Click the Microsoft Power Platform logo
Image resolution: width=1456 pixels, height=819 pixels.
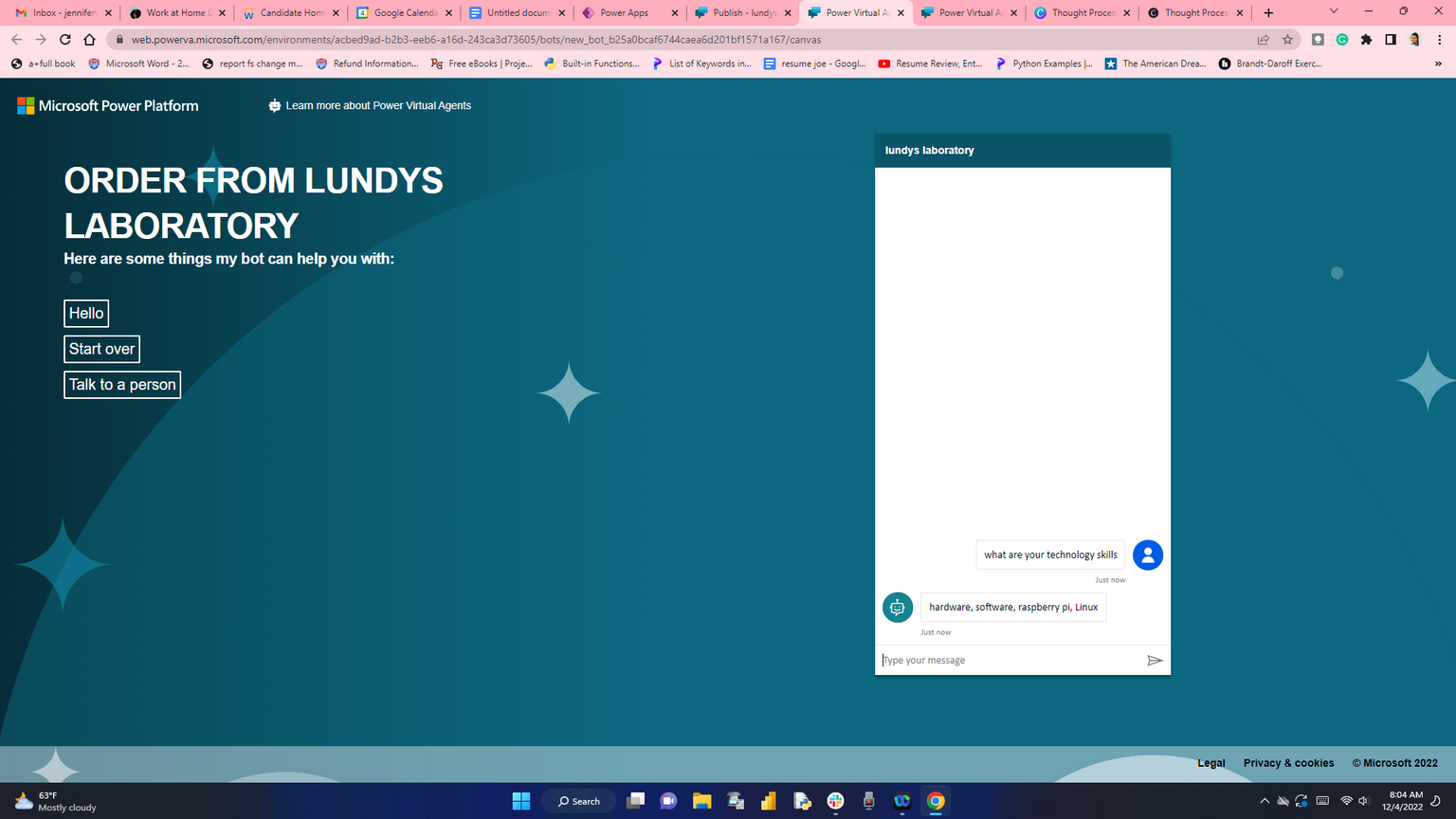coord(108,105)
